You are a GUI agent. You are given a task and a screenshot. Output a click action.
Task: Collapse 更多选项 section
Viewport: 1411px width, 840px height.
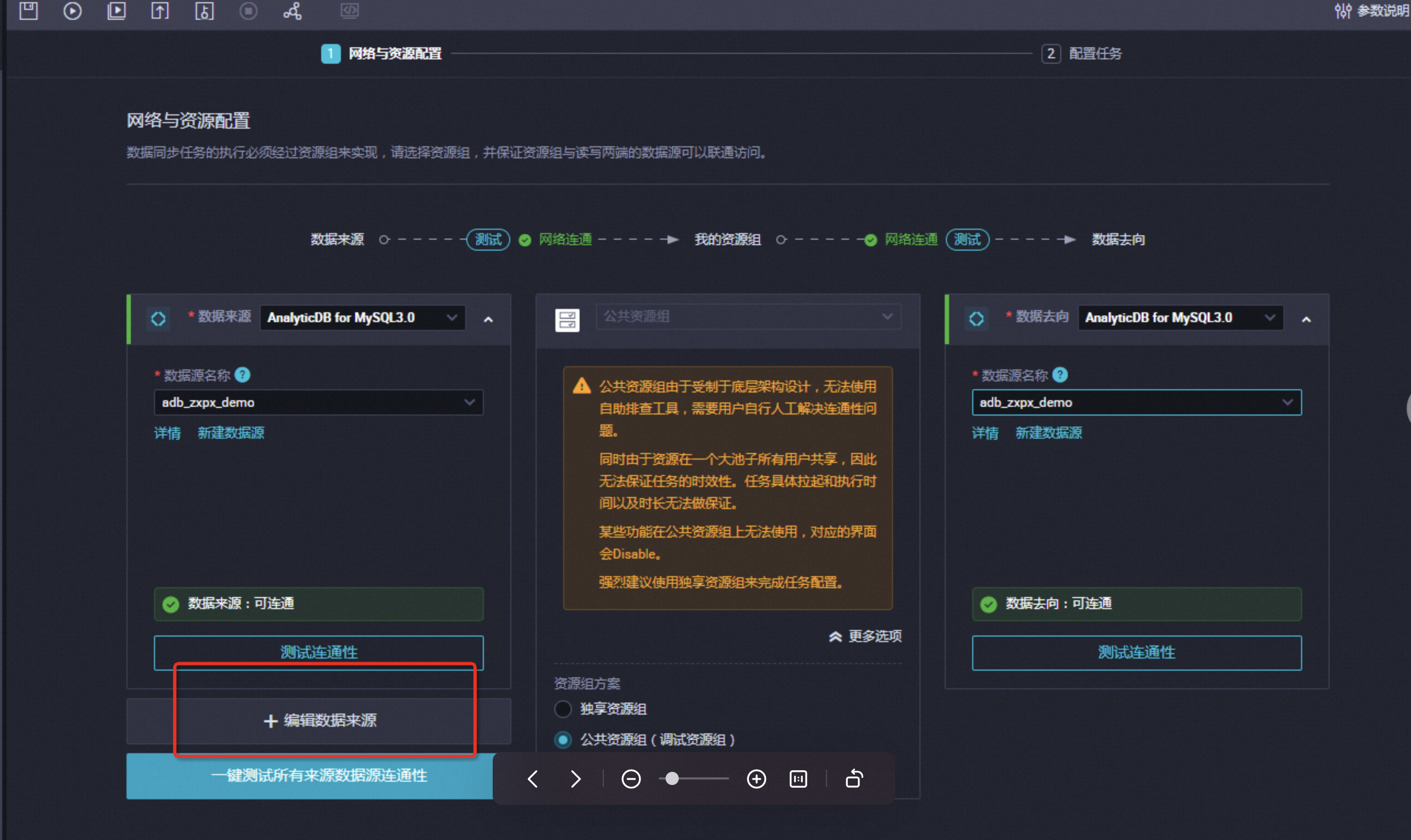[x=865, y=636]
